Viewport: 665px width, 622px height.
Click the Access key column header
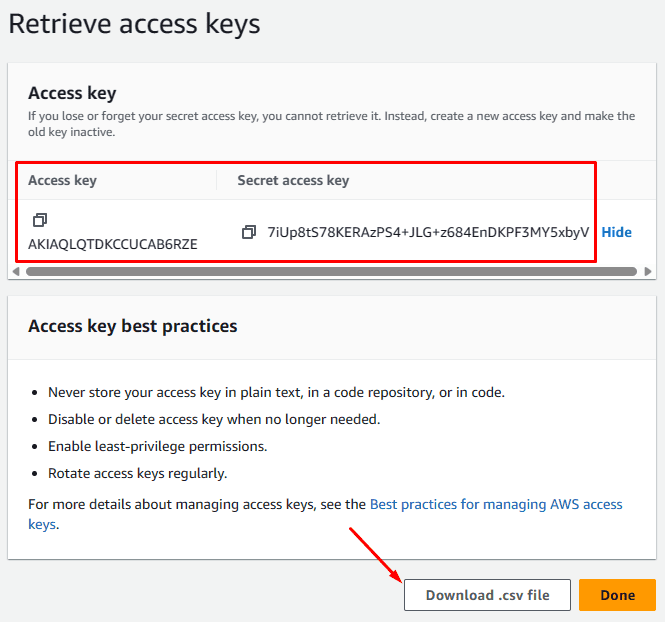click(62, 180)
